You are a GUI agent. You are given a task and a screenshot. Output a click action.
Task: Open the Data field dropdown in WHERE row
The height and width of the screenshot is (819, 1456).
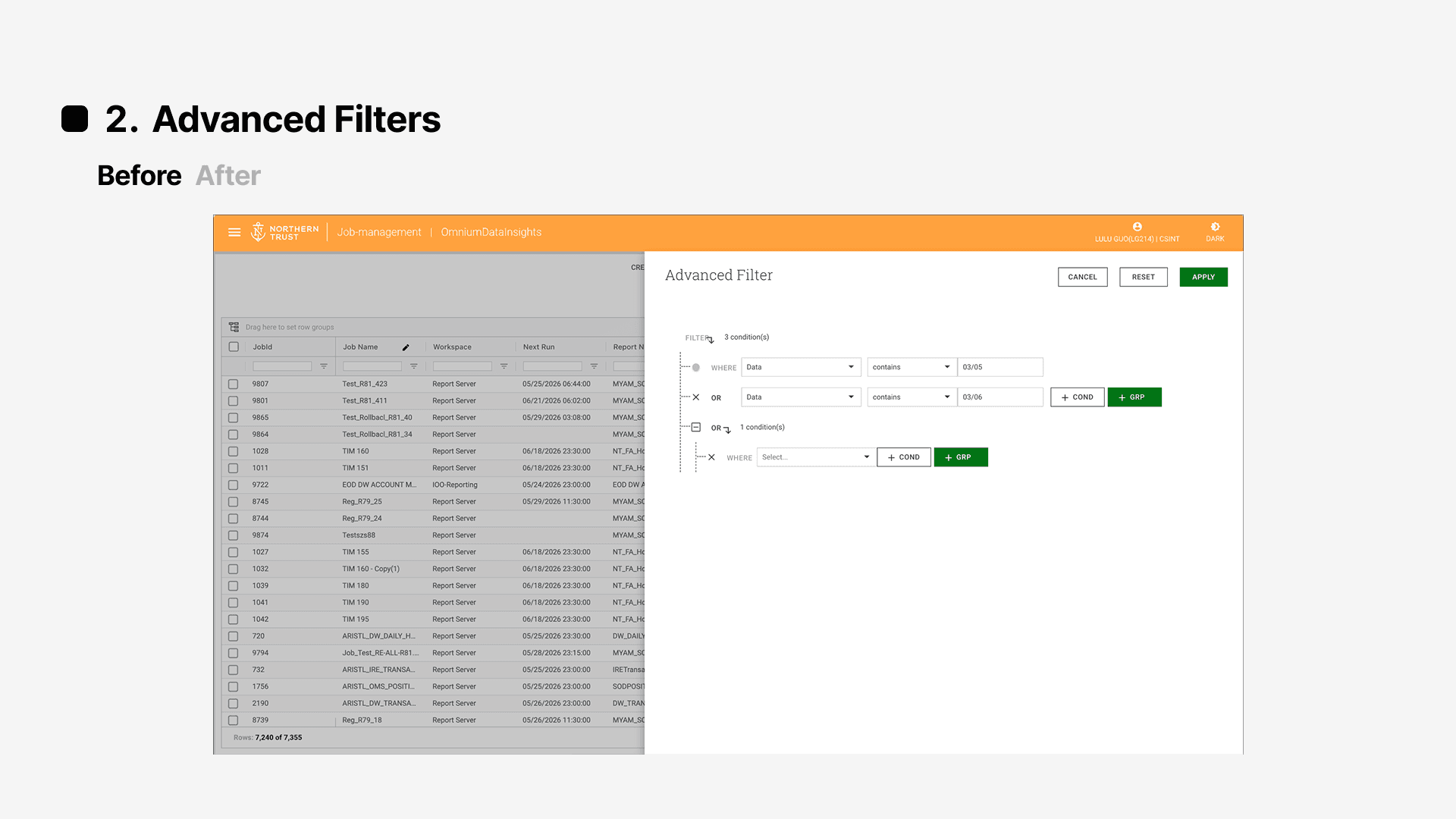click(801, 367)
